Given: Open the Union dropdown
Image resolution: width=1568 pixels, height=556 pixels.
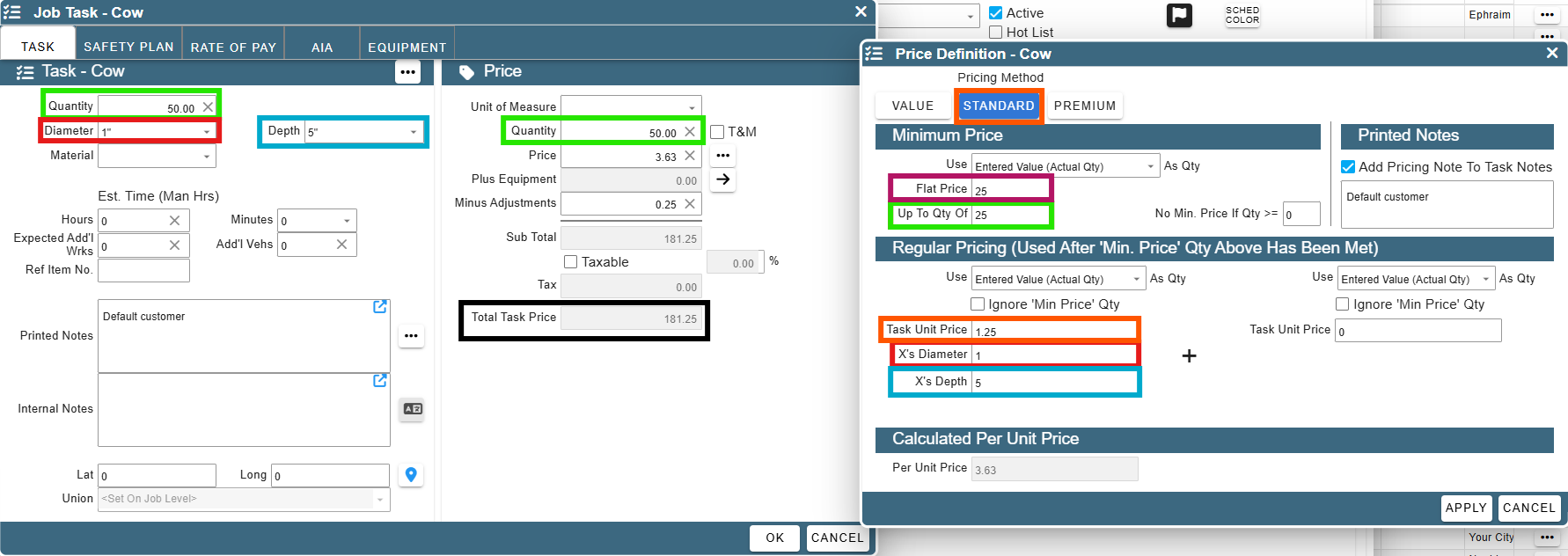Looking at the screenshot, I should (x=380, y=500).
